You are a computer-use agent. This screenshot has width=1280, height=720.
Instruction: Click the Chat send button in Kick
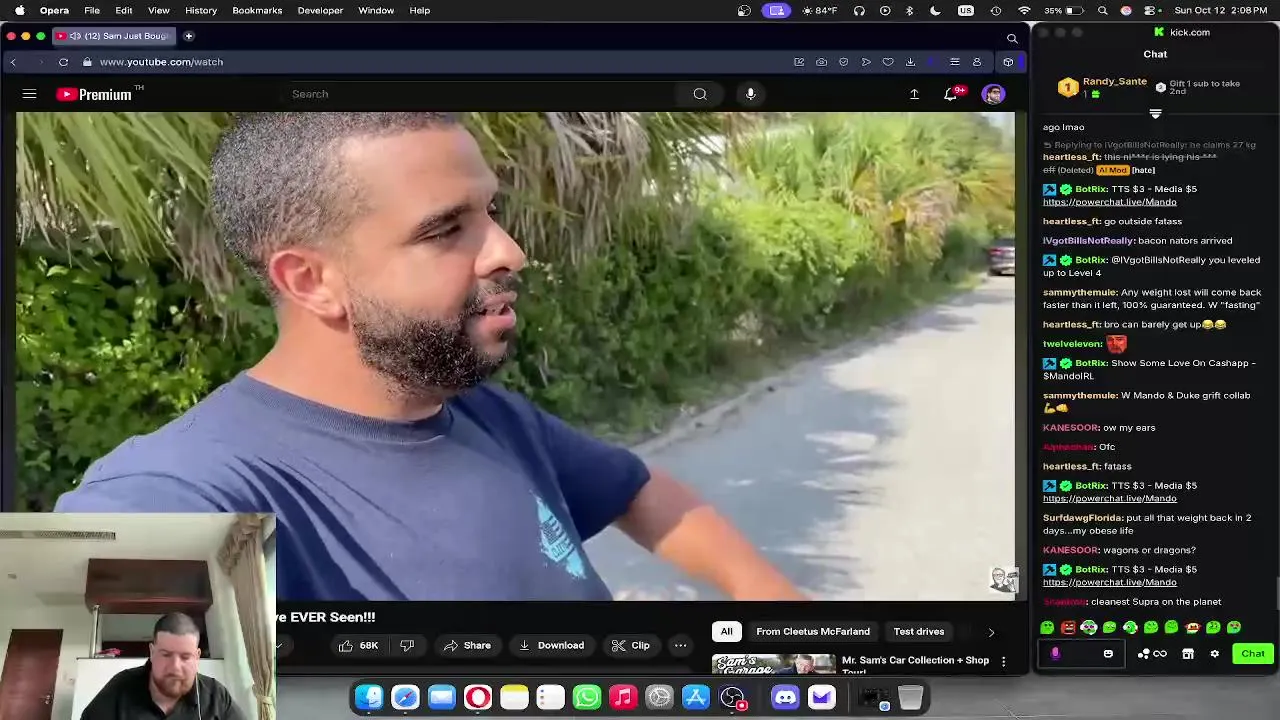[x=1253, y=654]
